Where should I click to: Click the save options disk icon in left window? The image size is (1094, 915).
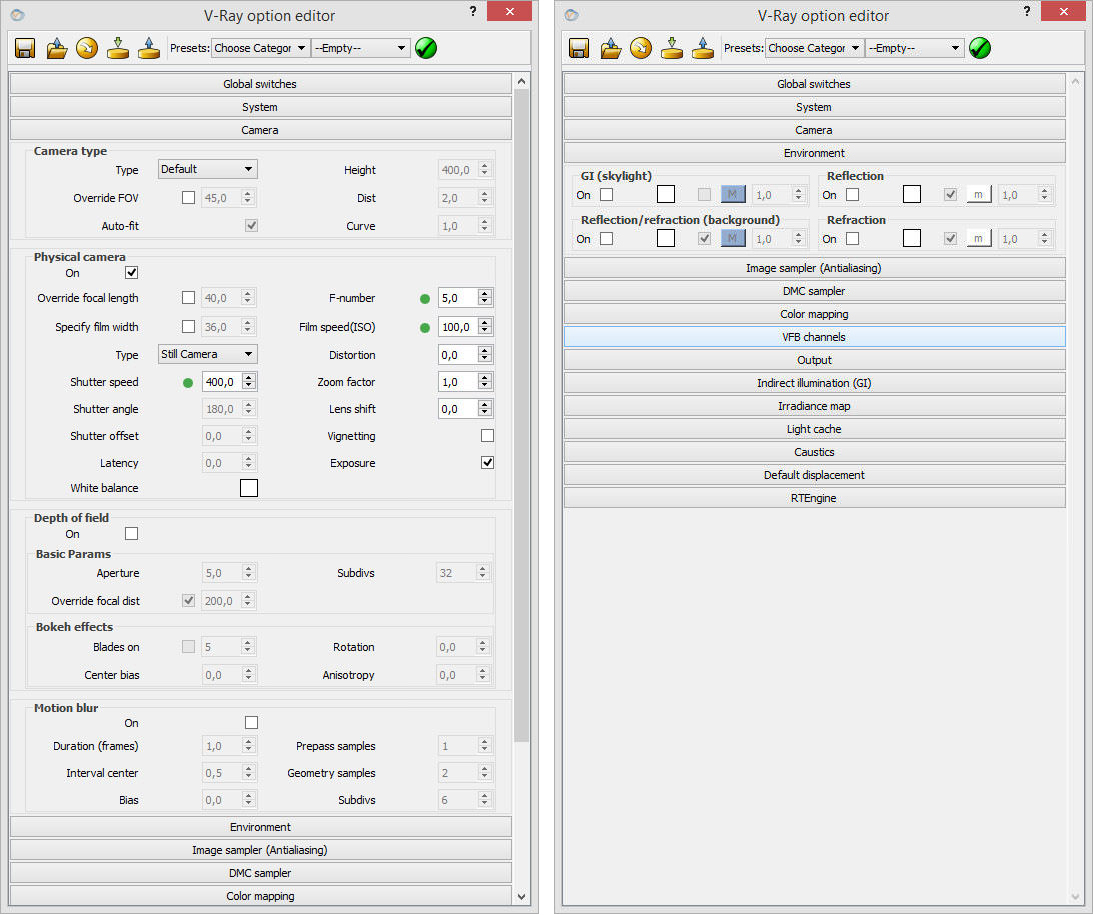(x=25, y=48)
